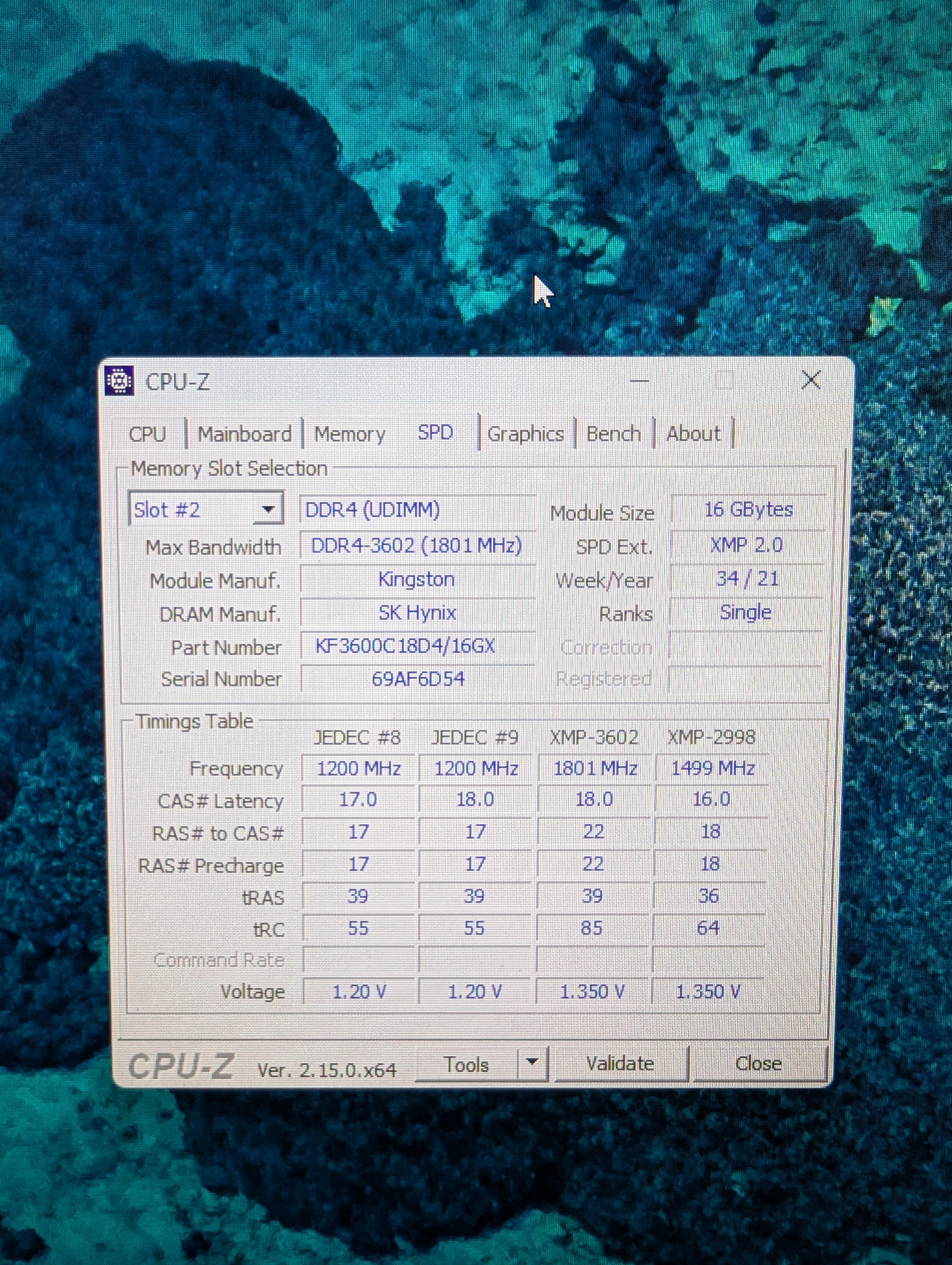Click the Validate button
The height and width of the screenshot is (1265, 952).
pos(621,1063)
